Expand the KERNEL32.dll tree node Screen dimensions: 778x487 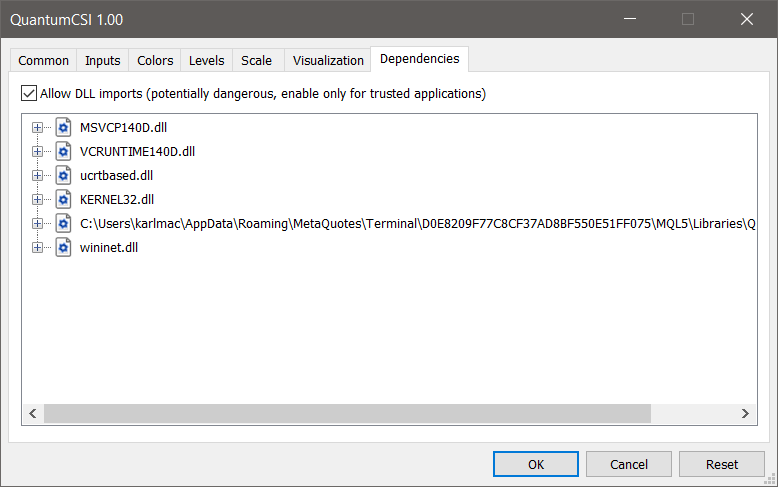point(37,200)
